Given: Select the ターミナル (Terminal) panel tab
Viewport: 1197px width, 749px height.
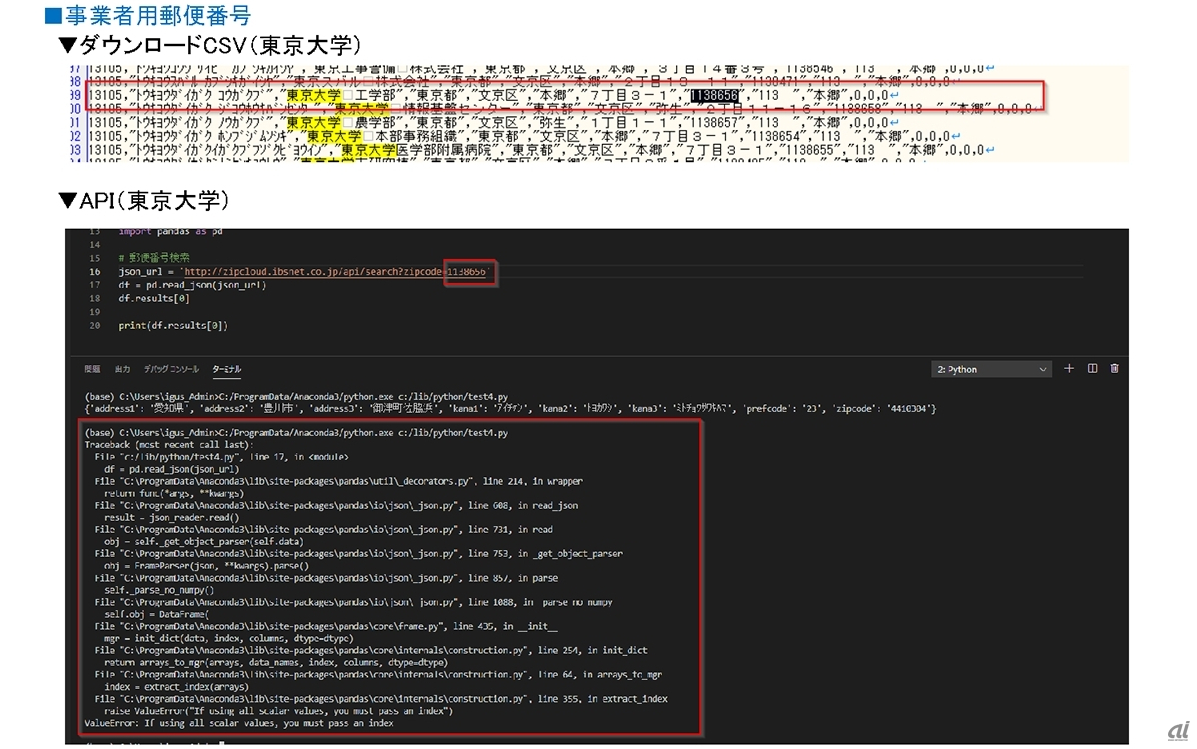Looking at the screenshot, I should click(227, 369).
